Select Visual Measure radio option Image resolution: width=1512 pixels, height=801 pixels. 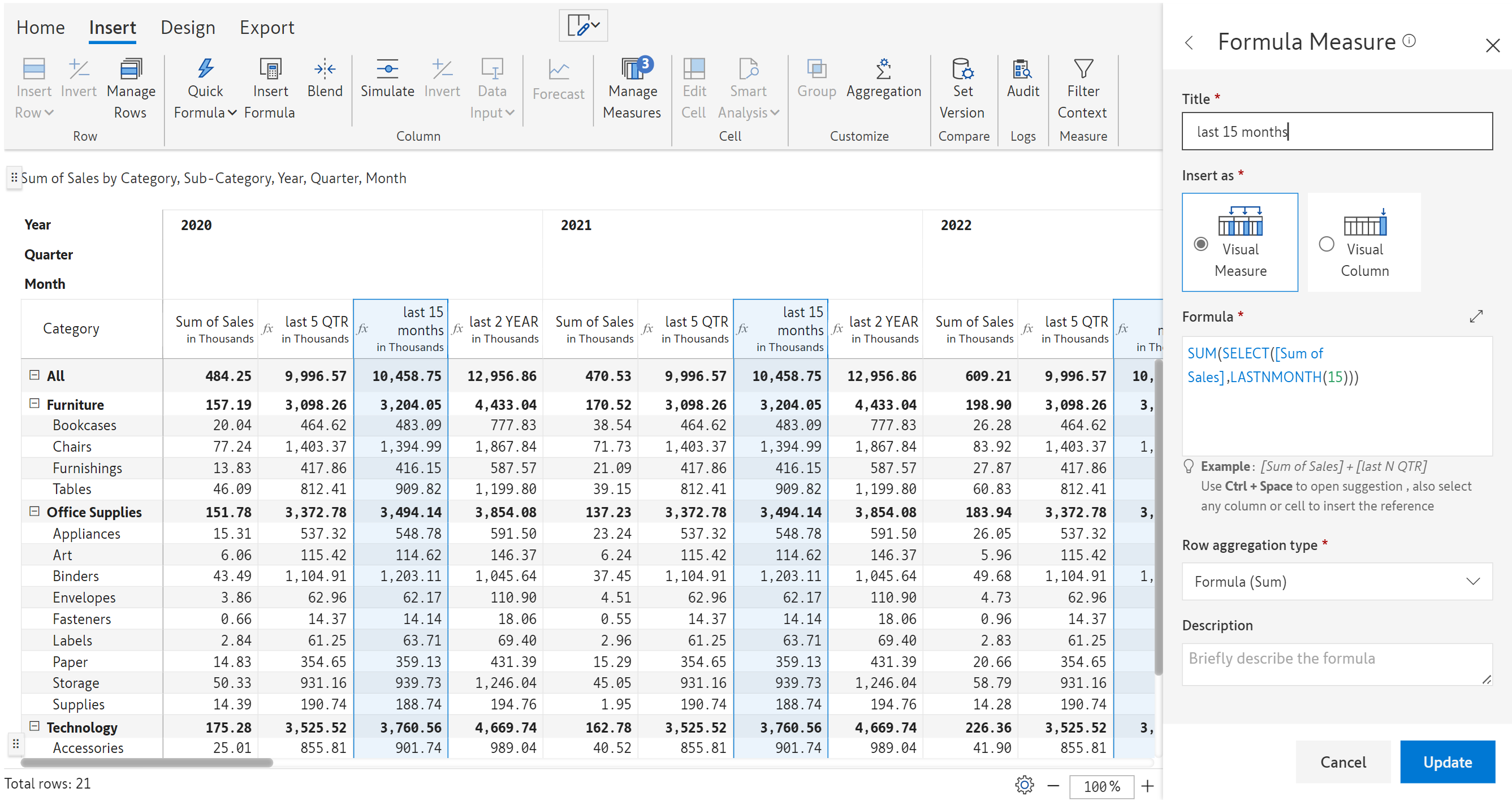pos(1201,244)
